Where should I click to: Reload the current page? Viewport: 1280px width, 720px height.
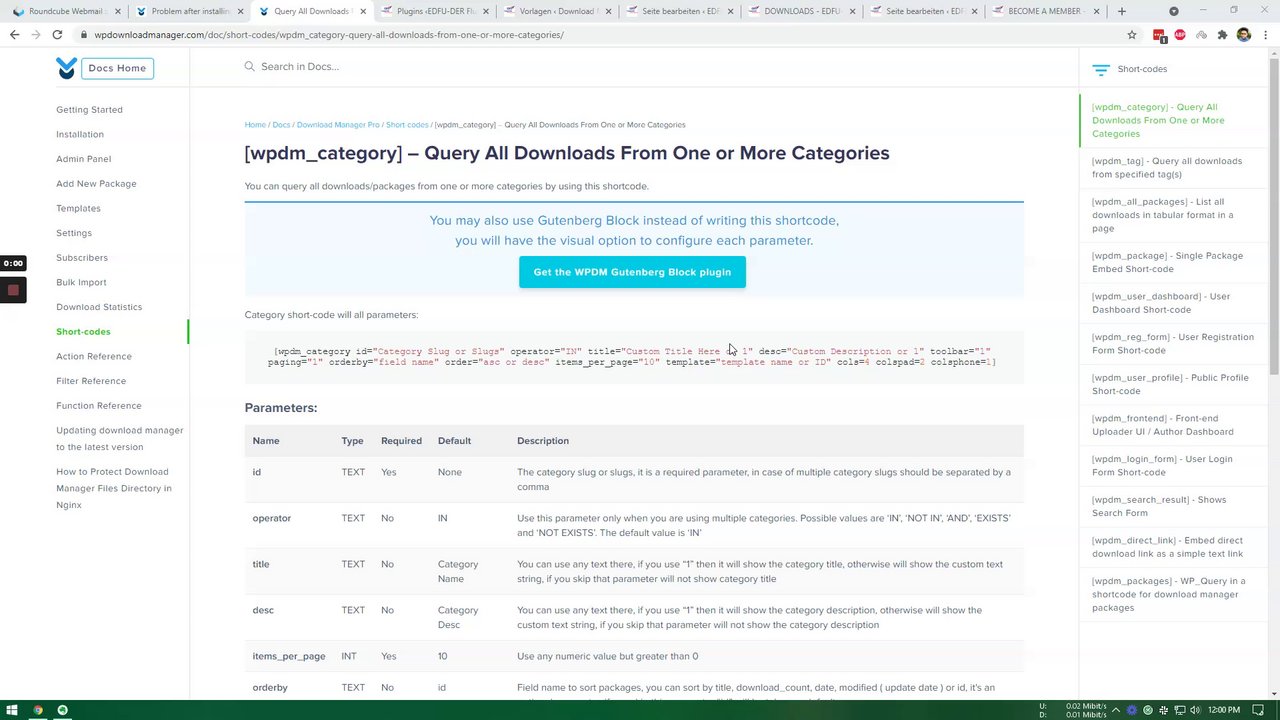click(x=57, y=34)
